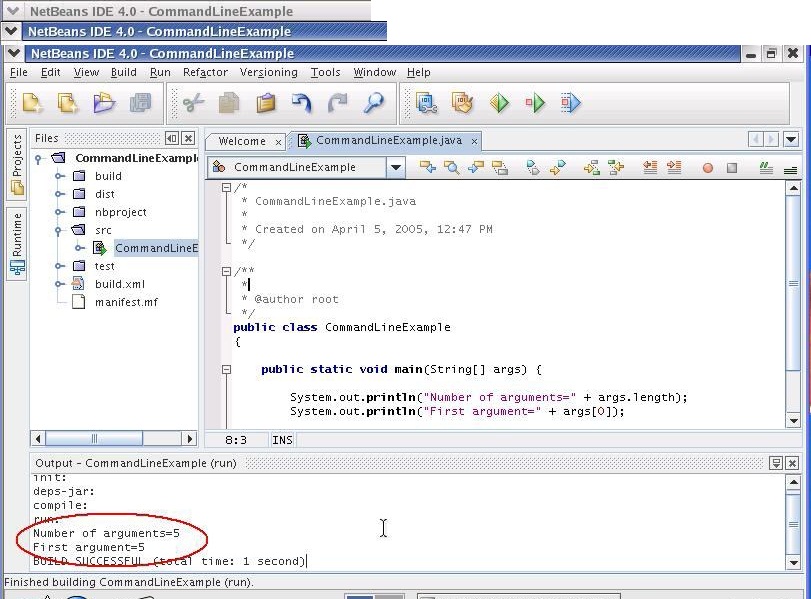Open the editor document list dropdown arrow
The height and width of the screenshot is (599, 811).
coord(791,139)
